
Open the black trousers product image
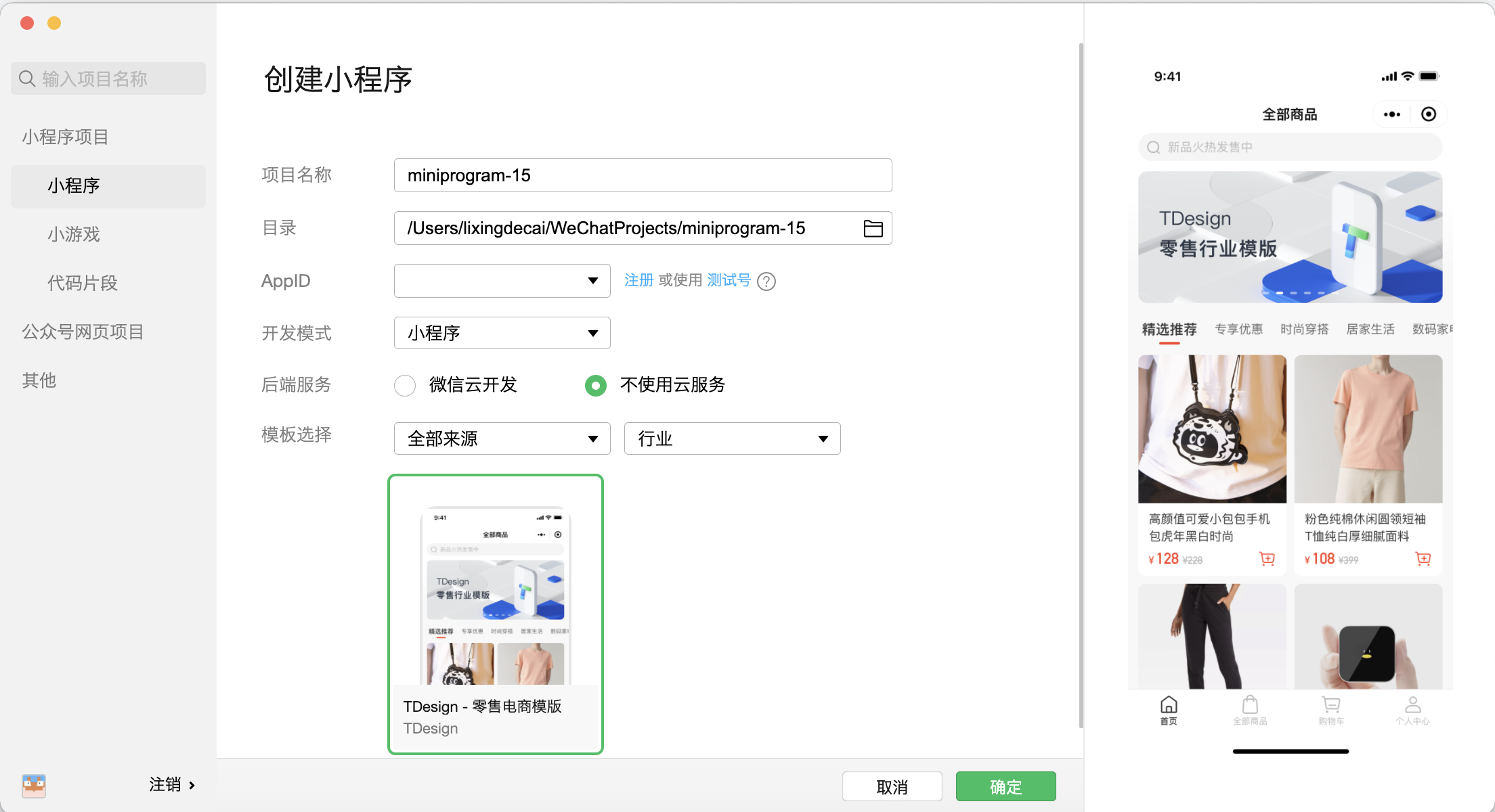[x=1213, y=636]
